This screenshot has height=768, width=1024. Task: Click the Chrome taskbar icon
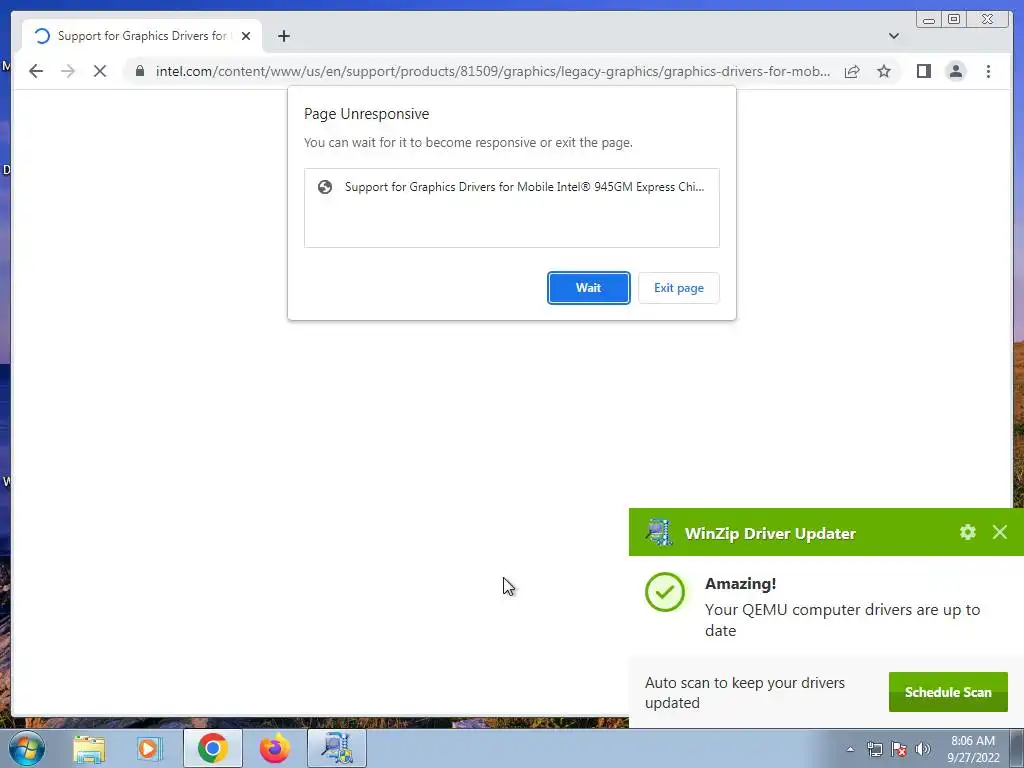coord(212,748)
